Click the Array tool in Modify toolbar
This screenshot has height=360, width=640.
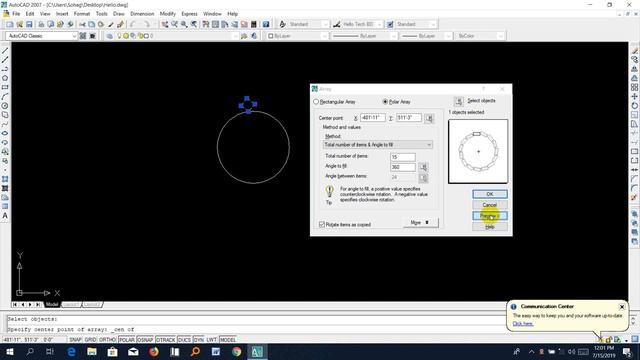[634, 87]
